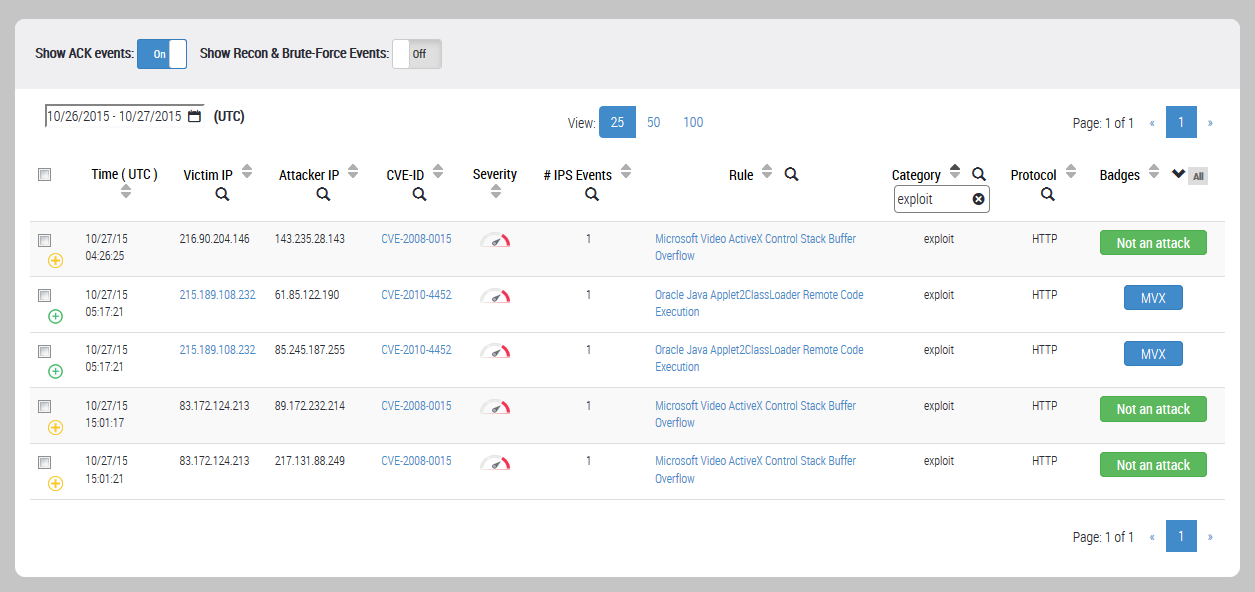
Task: Expand event row at 04:26:25
Action: (x=55, y=260)
